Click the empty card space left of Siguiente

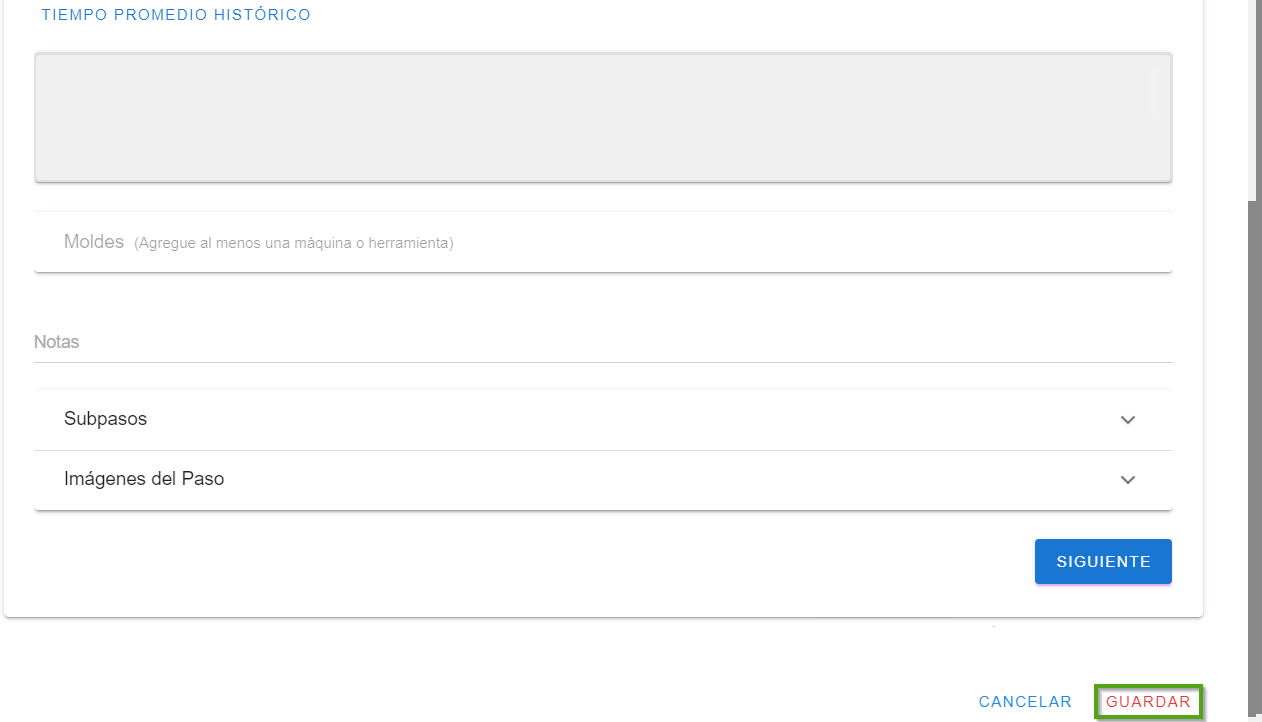pos(500,562)
